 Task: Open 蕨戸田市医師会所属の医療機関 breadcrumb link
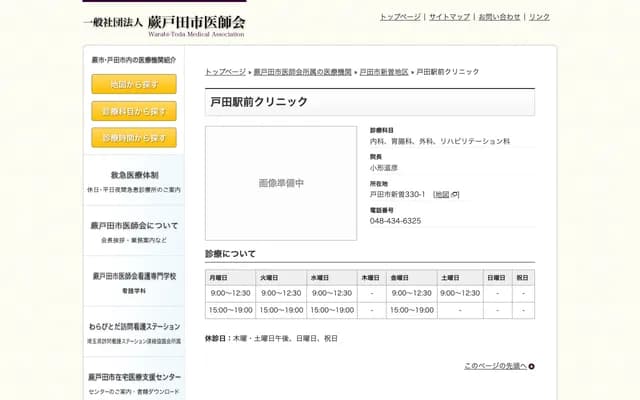[302, 72]
